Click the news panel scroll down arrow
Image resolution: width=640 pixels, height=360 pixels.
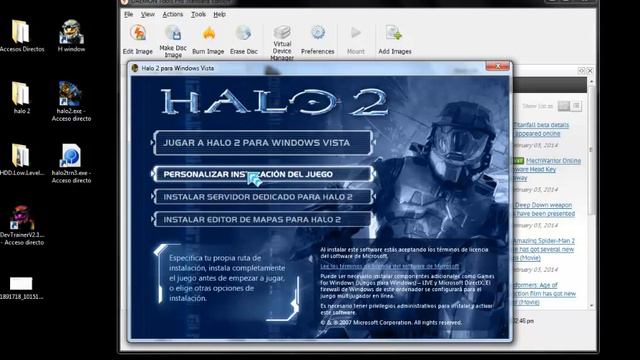591,306
